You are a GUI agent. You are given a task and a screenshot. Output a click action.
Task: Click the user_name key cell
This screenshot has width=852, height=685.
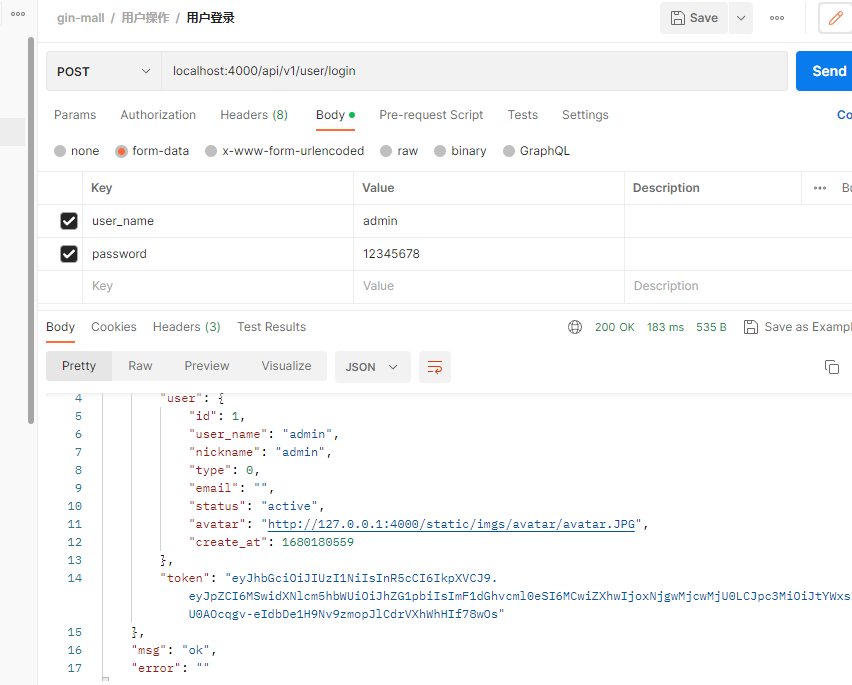[x=218, y=221]
